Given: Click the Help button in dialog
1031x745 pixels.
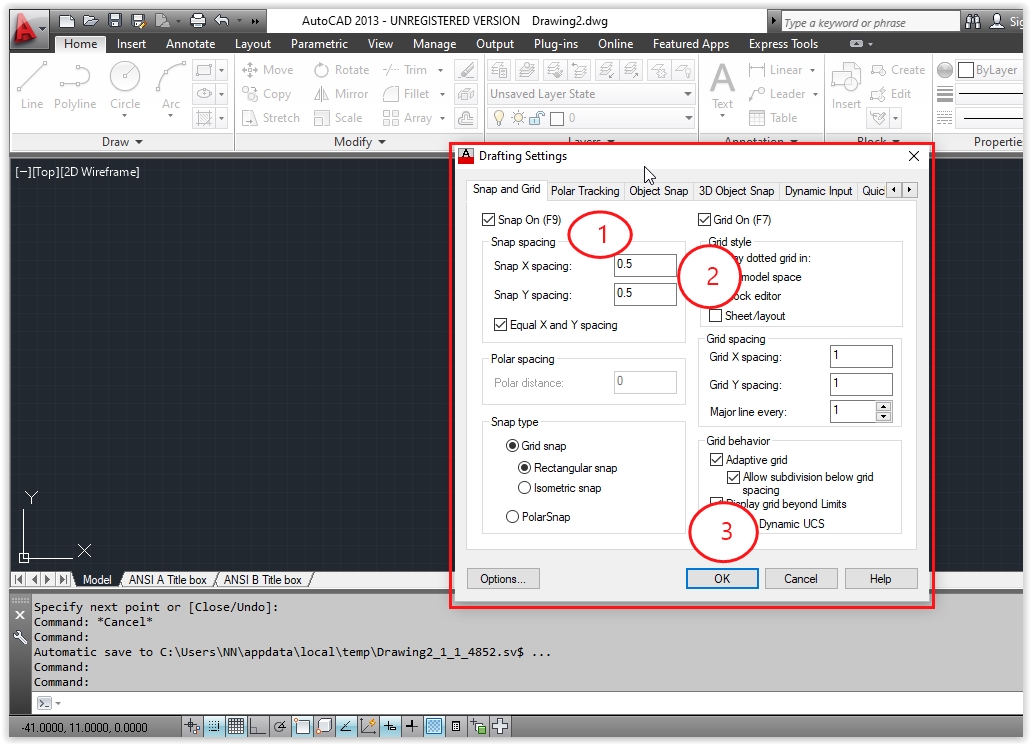Looking at the screenshot, I should [x=880, y=579].
